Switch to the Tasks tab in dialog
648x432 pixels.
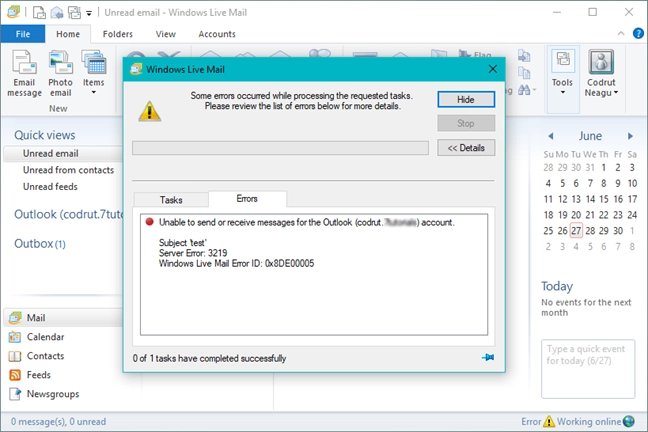coord(171,200)
